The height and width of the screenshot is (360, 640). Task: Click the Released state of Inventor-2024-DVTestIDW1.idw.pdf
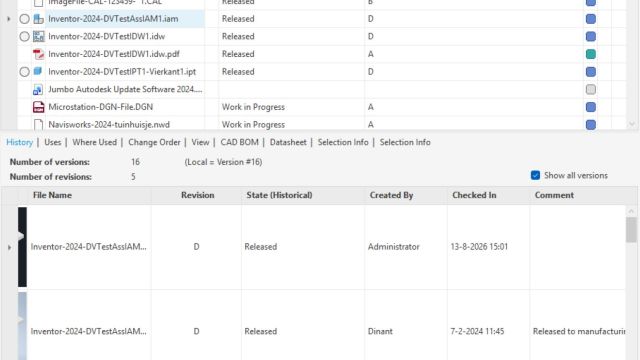[x=238, y=54]
